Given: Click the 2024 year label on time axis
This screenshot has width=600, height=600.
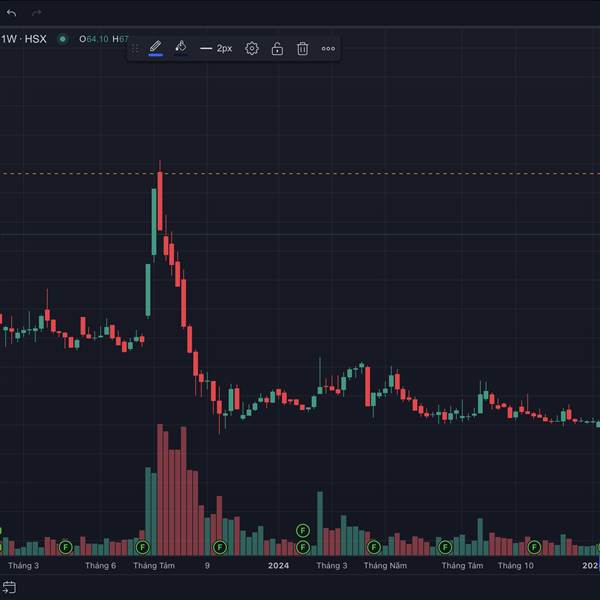Looking at the screenshot, I should coord(278,566).
